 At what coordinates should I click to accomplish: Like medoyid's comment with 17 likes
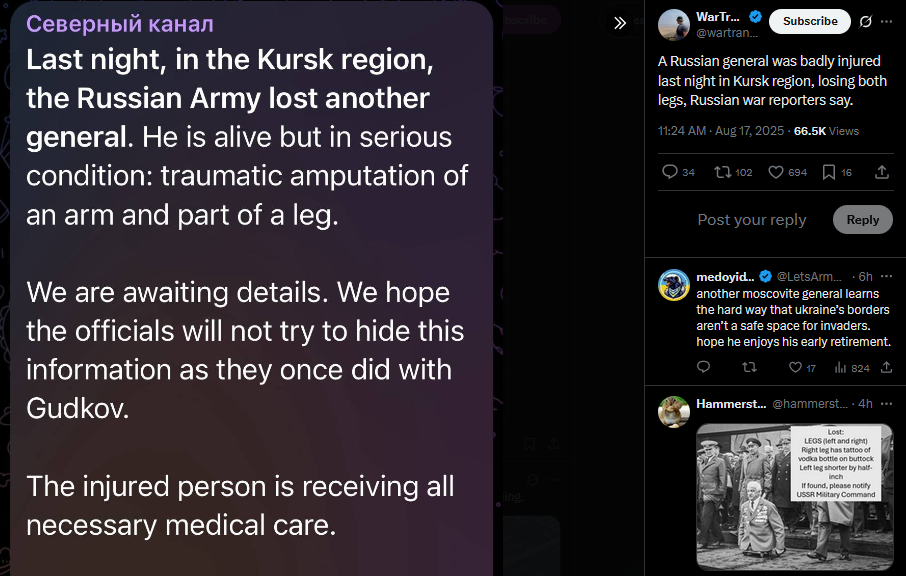(x=802, y=367)
